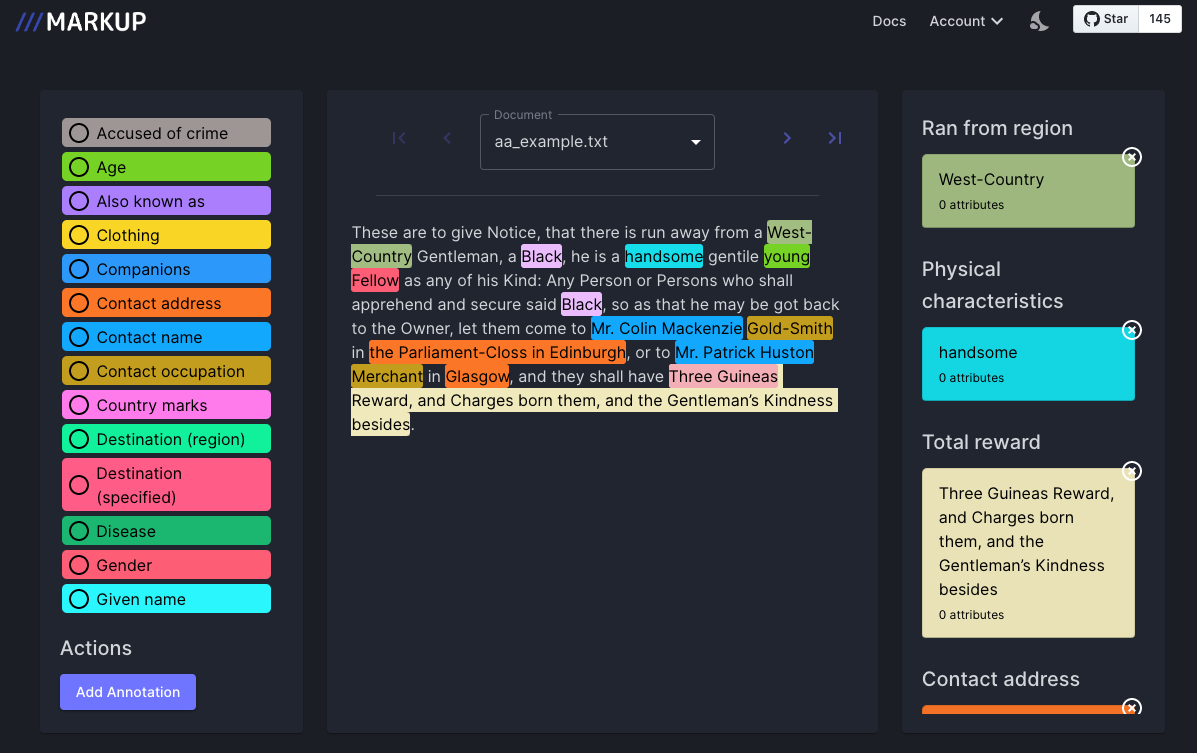The image size is (1197, 753).
Task: Jump to the last document arrow
Action: pos(835,138)
